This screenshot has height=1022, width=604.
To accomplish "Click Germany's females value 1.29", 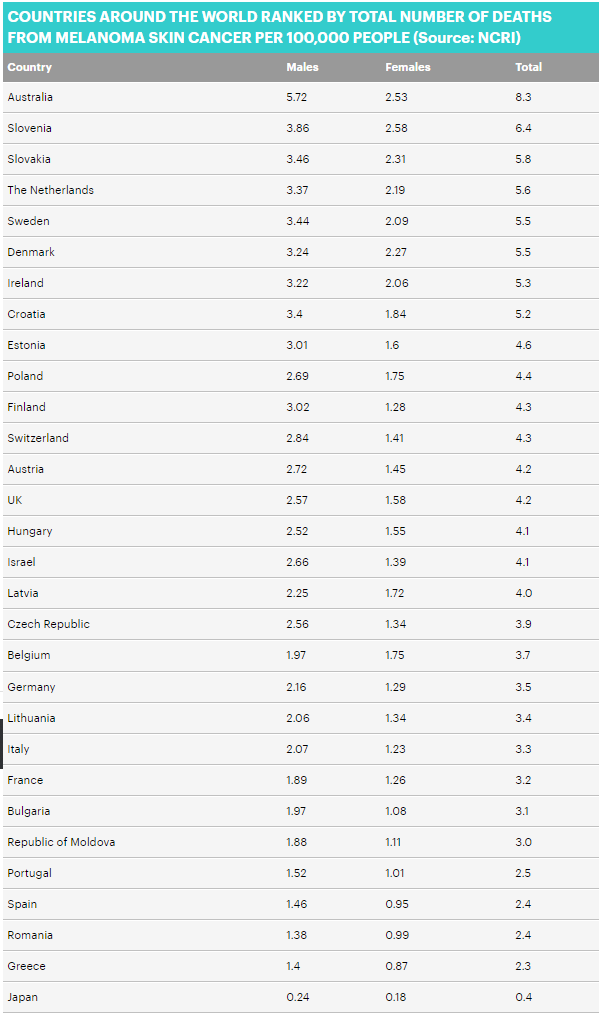I will [x=396, y=687].
